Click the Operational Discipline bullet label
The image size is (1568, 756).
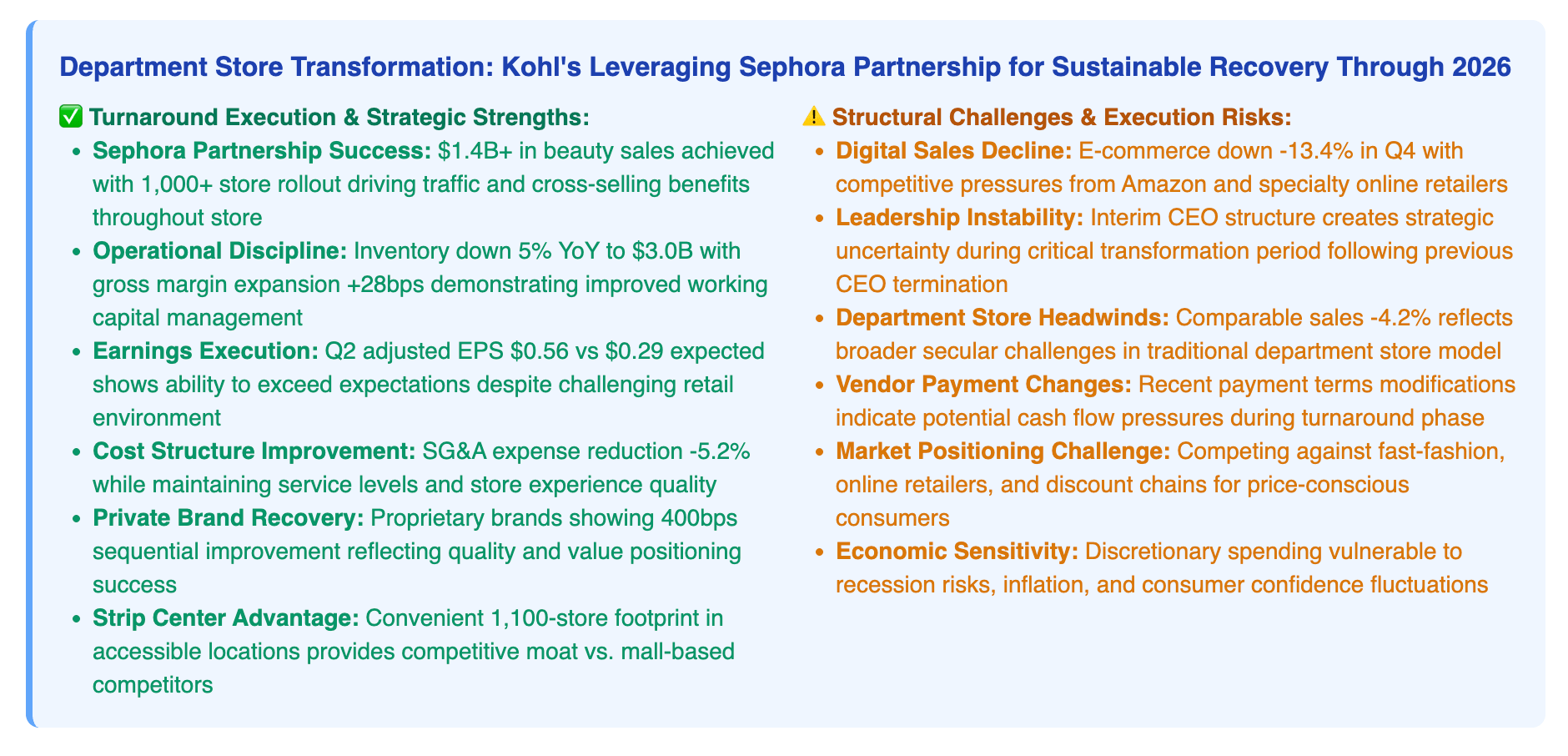click(x=220, y=251)
